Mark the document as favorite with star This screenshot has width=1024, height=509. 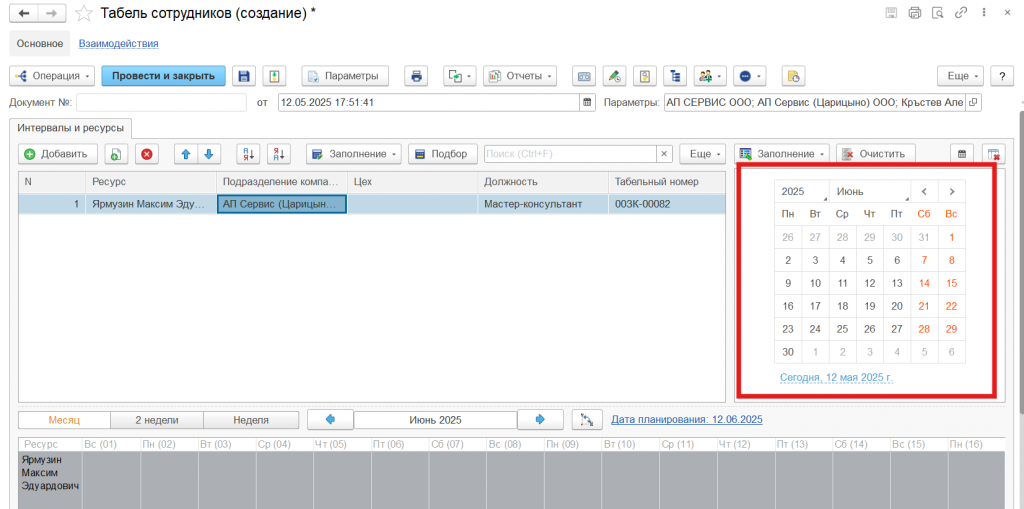[84, 13]
